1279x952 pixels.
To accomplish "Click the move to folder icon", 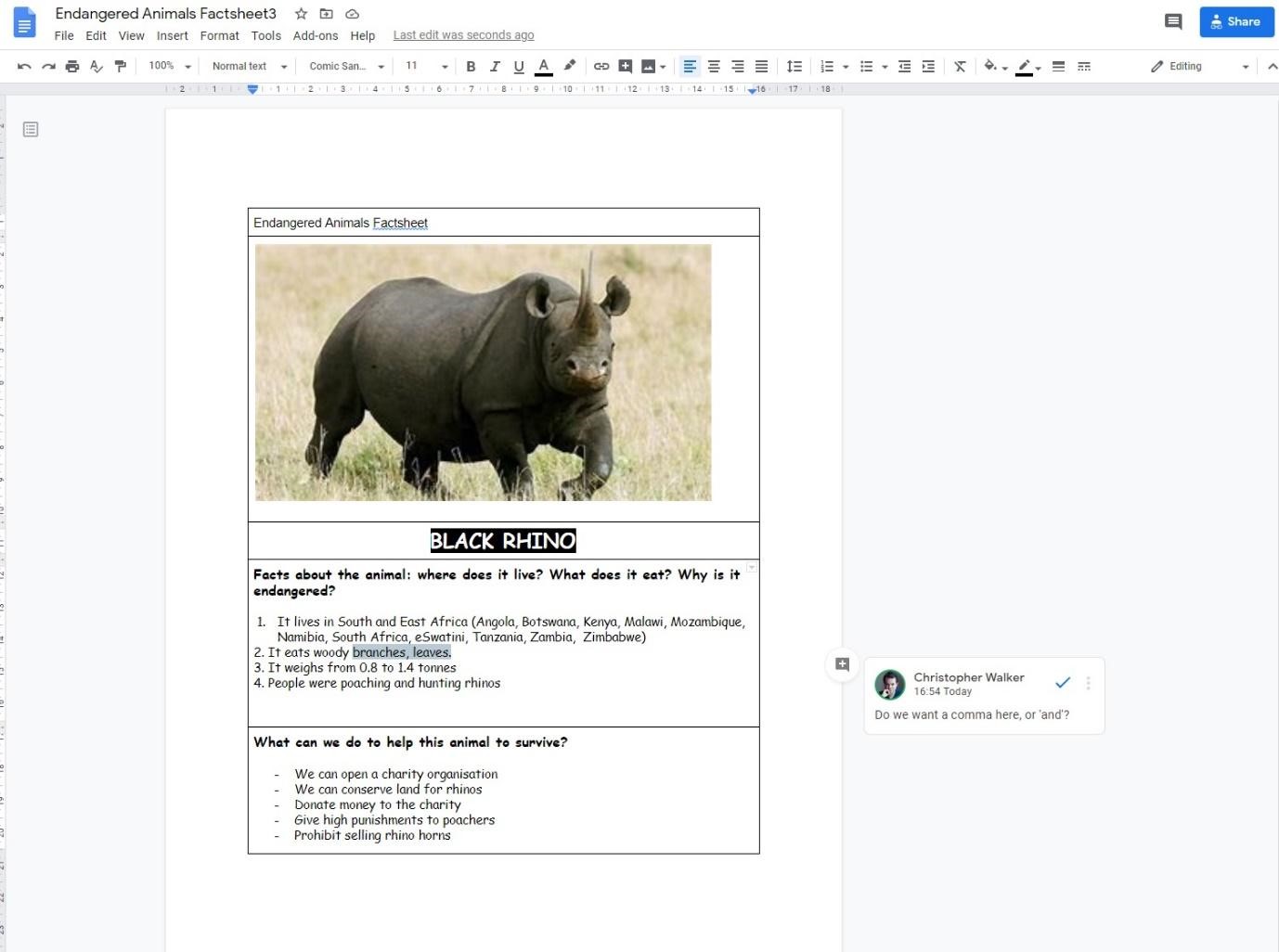I will tap(326, 14).
